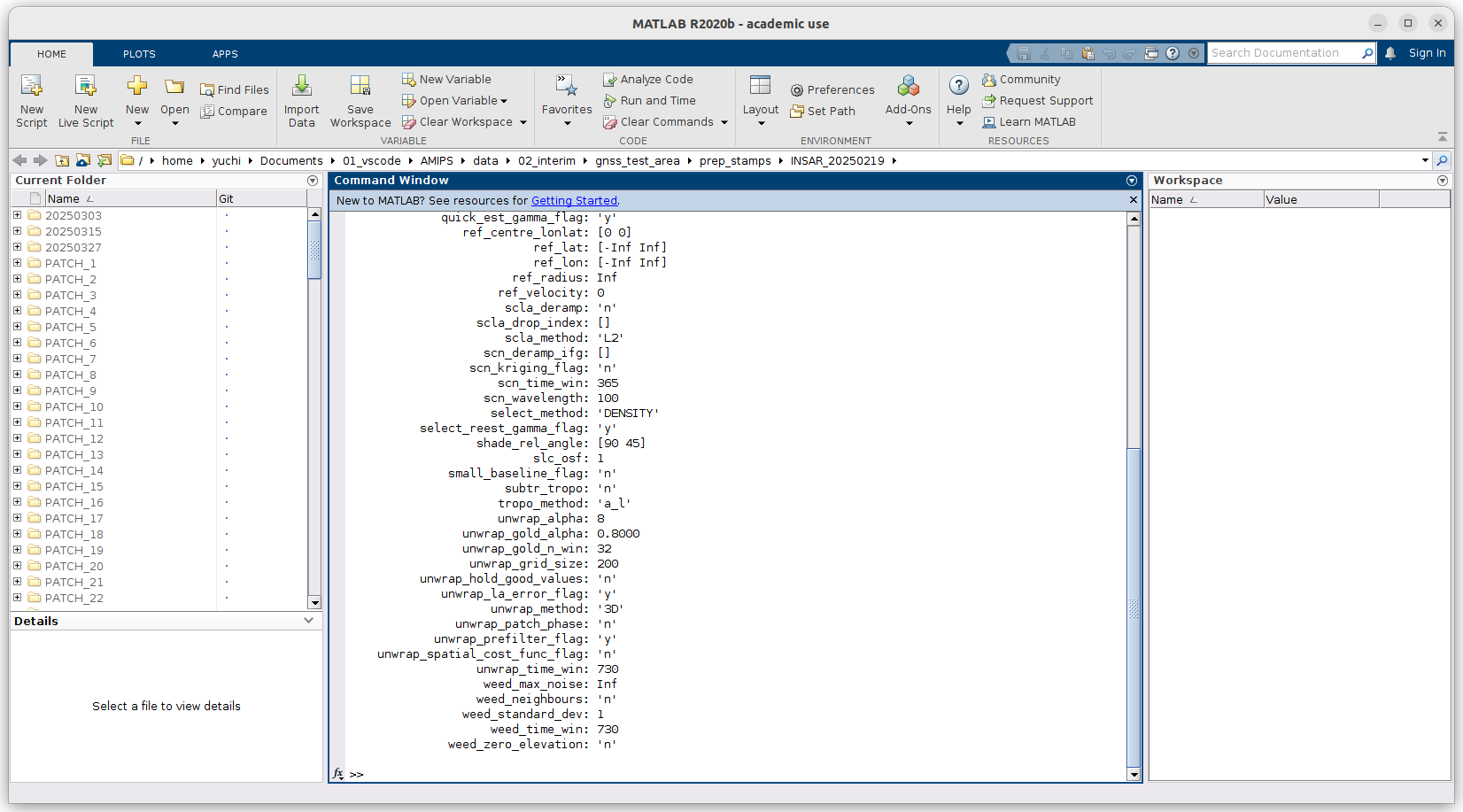Go back with the address bar arrow

pyautogui.click(x=19, y=160)
